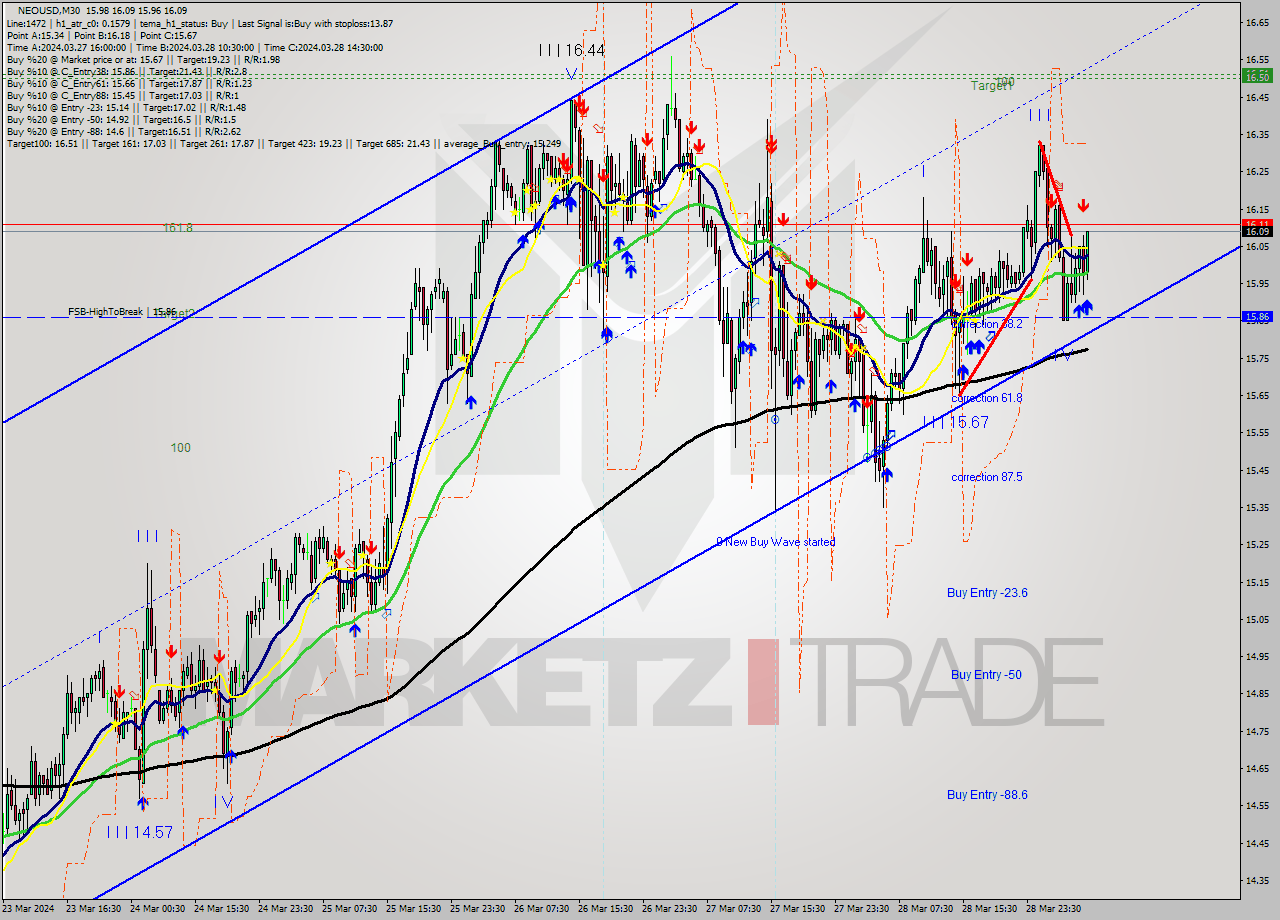1280x920 pixels.
Task: Click the 'Entry -88: 14.6' buy line
Action: pyautogui.click(x=123, y=131)
